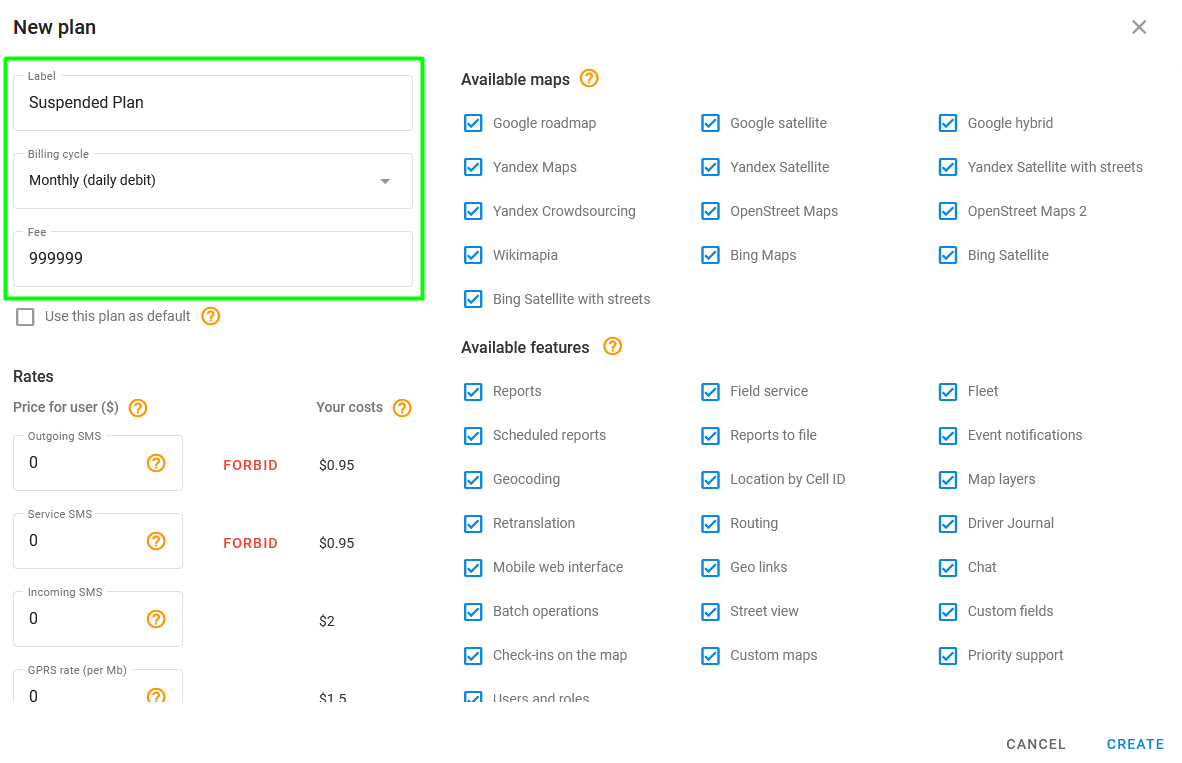Show help for Your costs
This screenshot has height=763, width=1182.
[403, 408]
